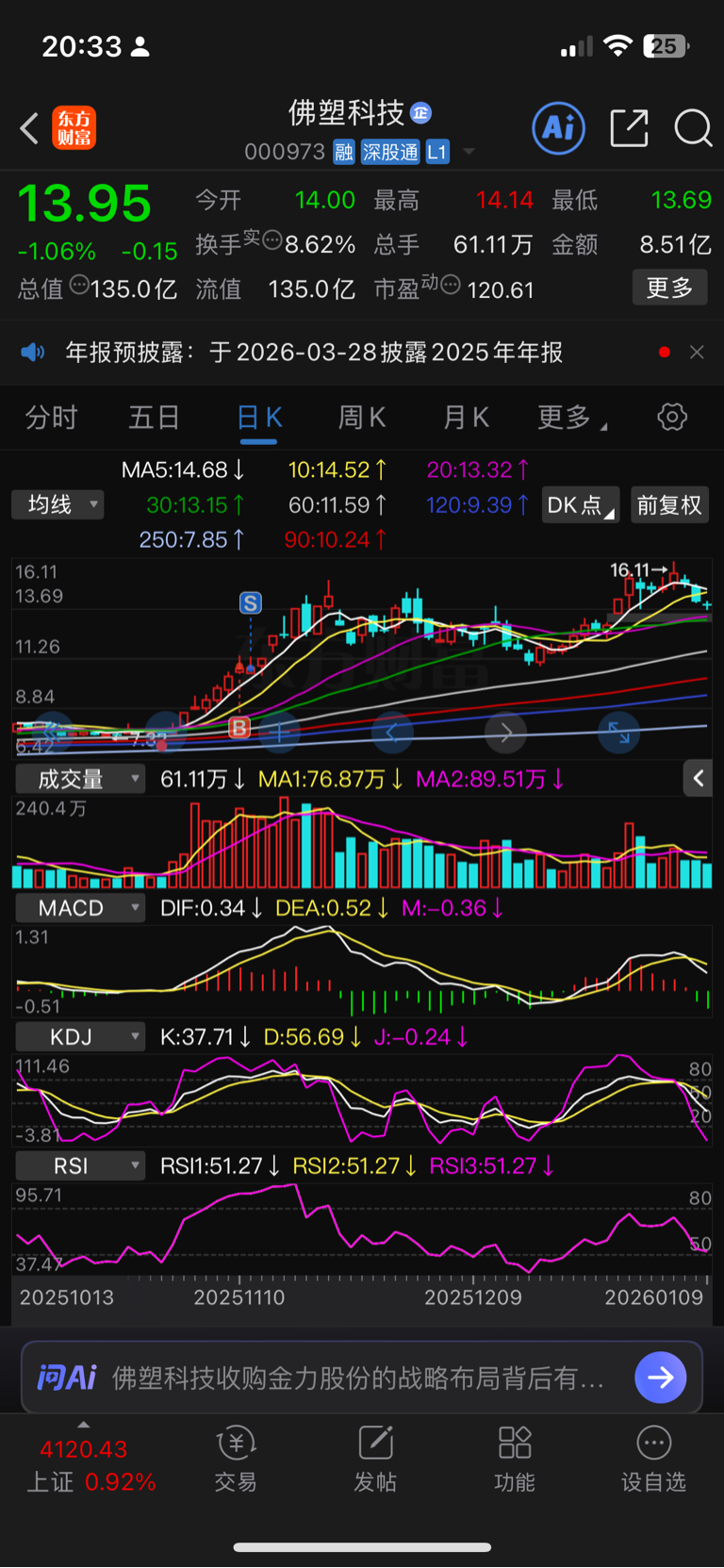Image resolution: width=724 pixels, height=1568 pixels.
Task: Expand the stock code dropdown triangle
Action: click(469, 153)
